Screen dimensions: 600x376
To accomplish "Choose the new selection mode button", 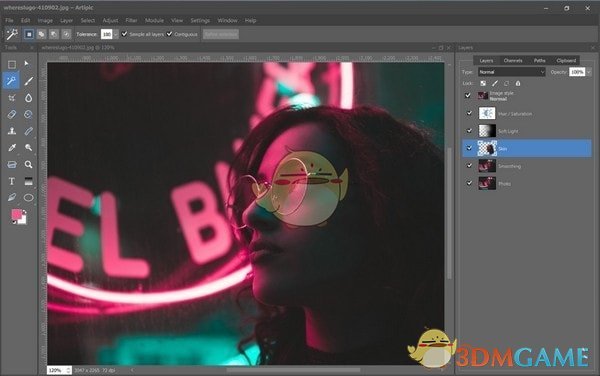I will tap(29, 34).
